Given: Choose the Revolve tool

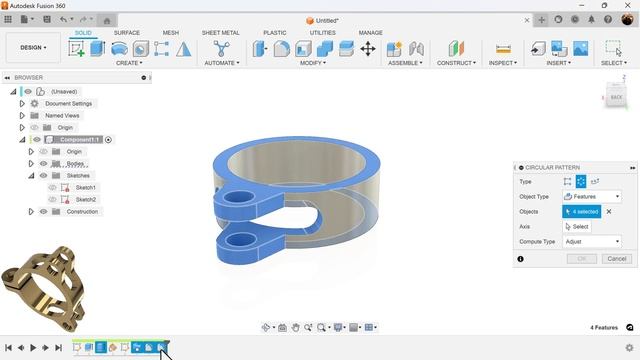Looking at the screenshot, I should pos(119,49).
